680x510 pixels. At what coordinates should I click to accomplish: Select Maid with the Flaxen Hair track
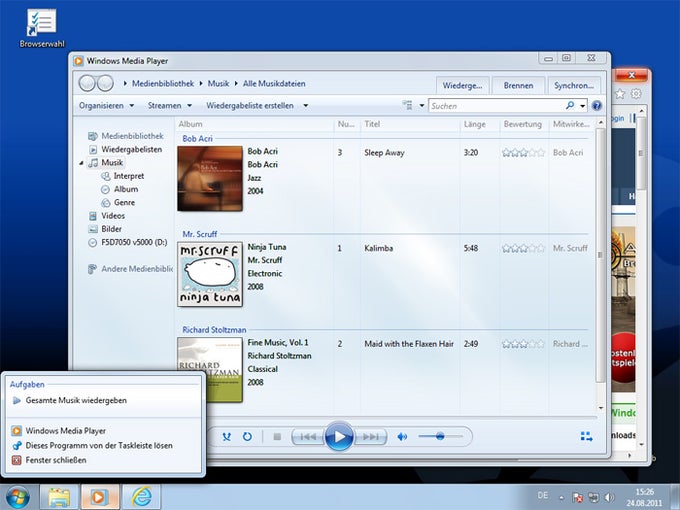tap(409, 344)
